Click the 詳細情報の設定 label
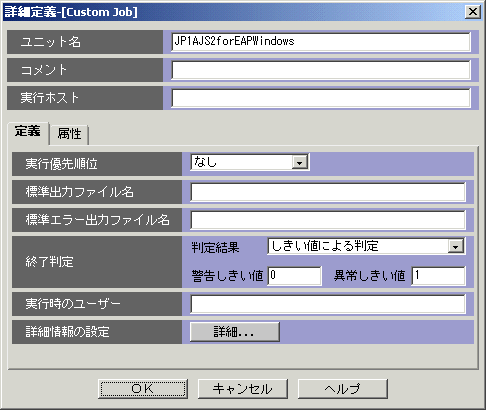 pyautogui.click(x=67, y=332)
